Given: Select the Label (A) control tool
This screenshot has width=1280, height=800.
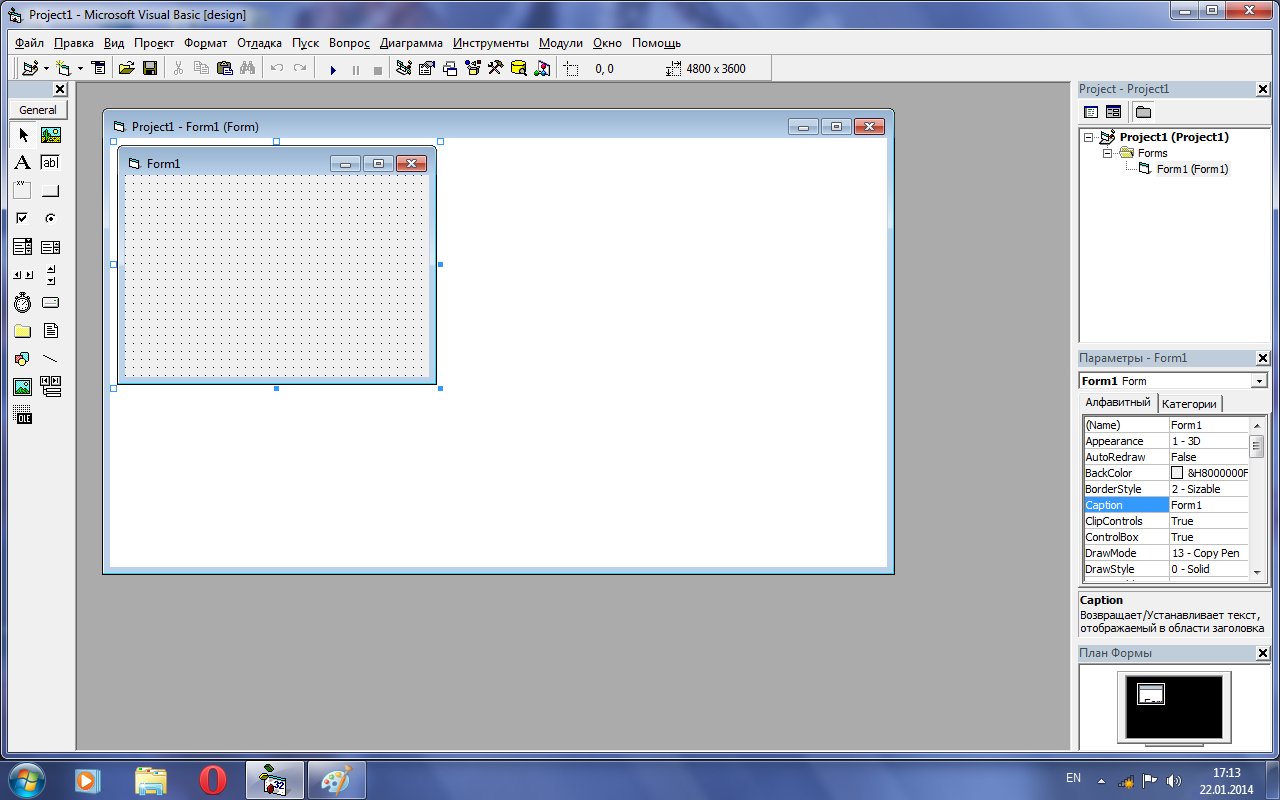Looking at the screenshot, I should point(23,162).
